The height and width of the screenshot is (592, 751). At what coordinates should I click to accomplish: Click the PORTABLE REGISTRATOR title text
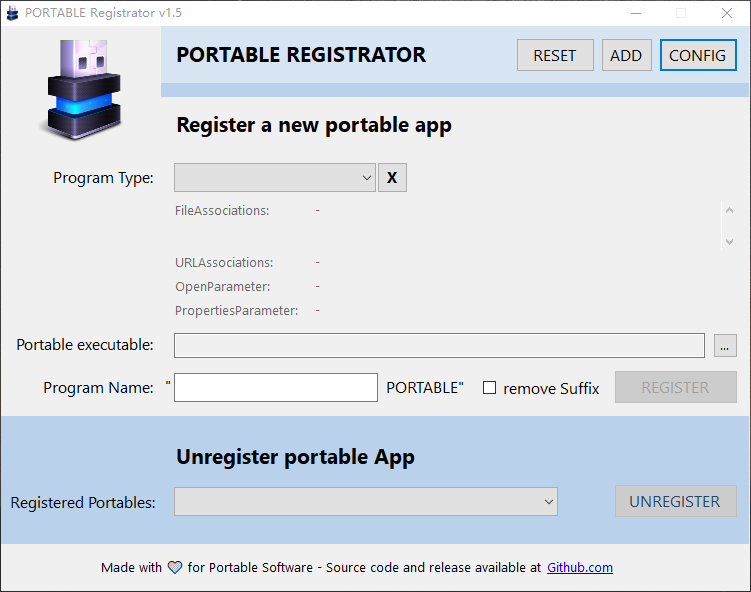(x=301, y=55)
